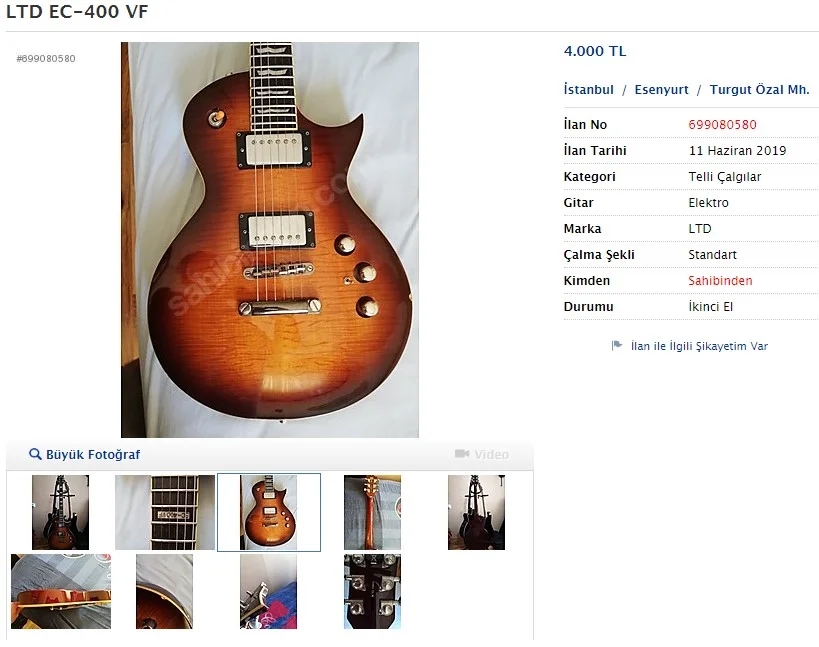The width and height of the screenshot is (819, 647).
Task: Select the fretboard inlay close-up thumbnail
Action: 165,512
